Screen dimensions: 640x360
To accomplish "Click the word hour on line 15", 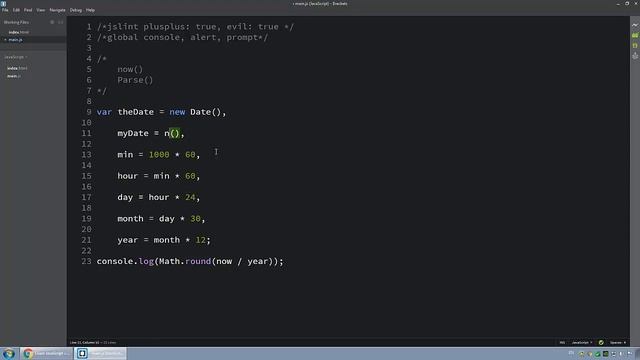I will pos(128,176).
